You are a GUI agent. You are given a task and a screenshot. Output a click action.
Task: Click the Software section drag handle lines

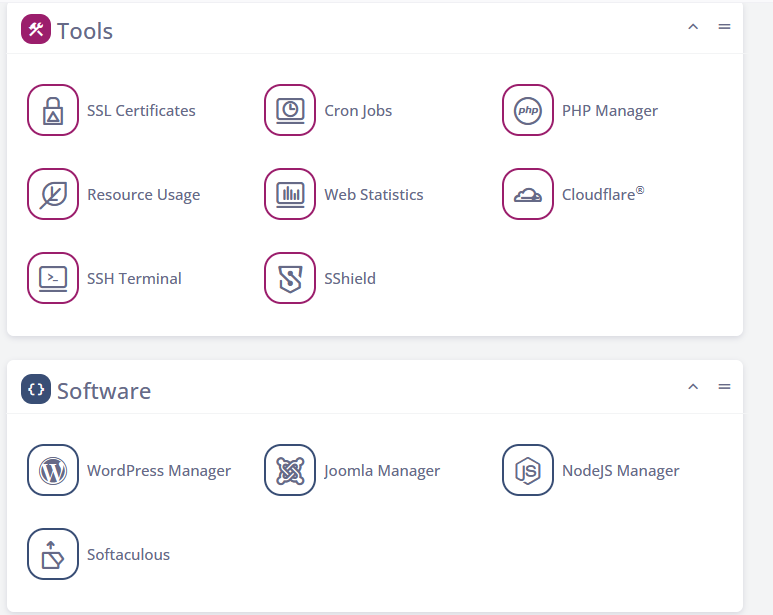724,386
